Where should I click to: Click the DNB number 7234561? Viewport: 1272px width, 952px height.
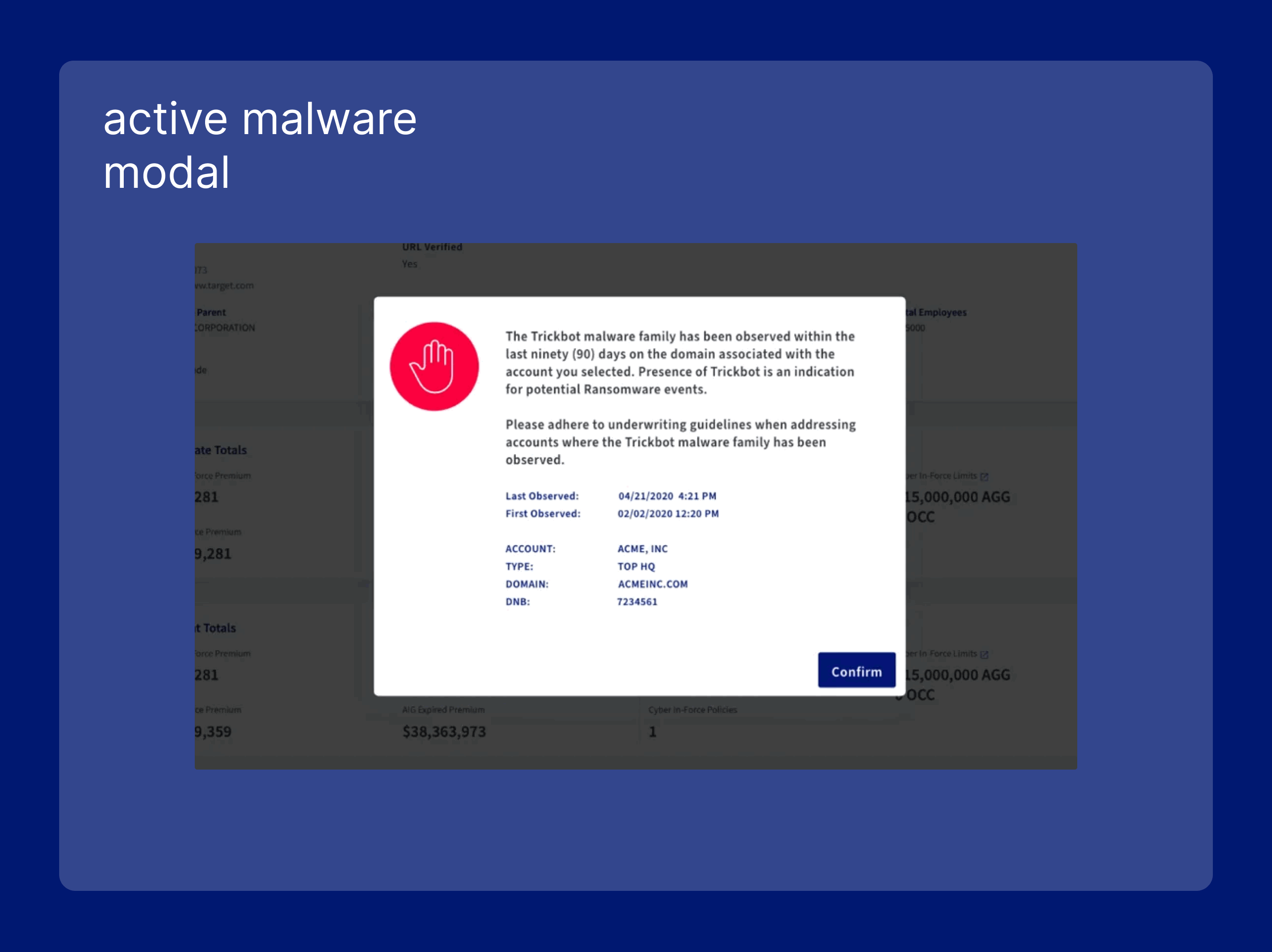(x=637, y=602)
